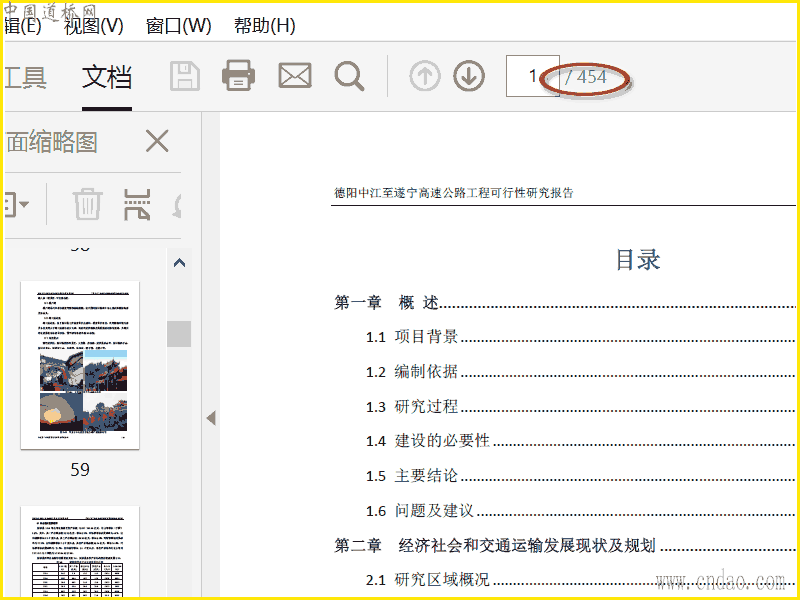Open the 帮助(H) menu
Image resolution: width=800 pixels, height=600 pixels.
(265, 26)
